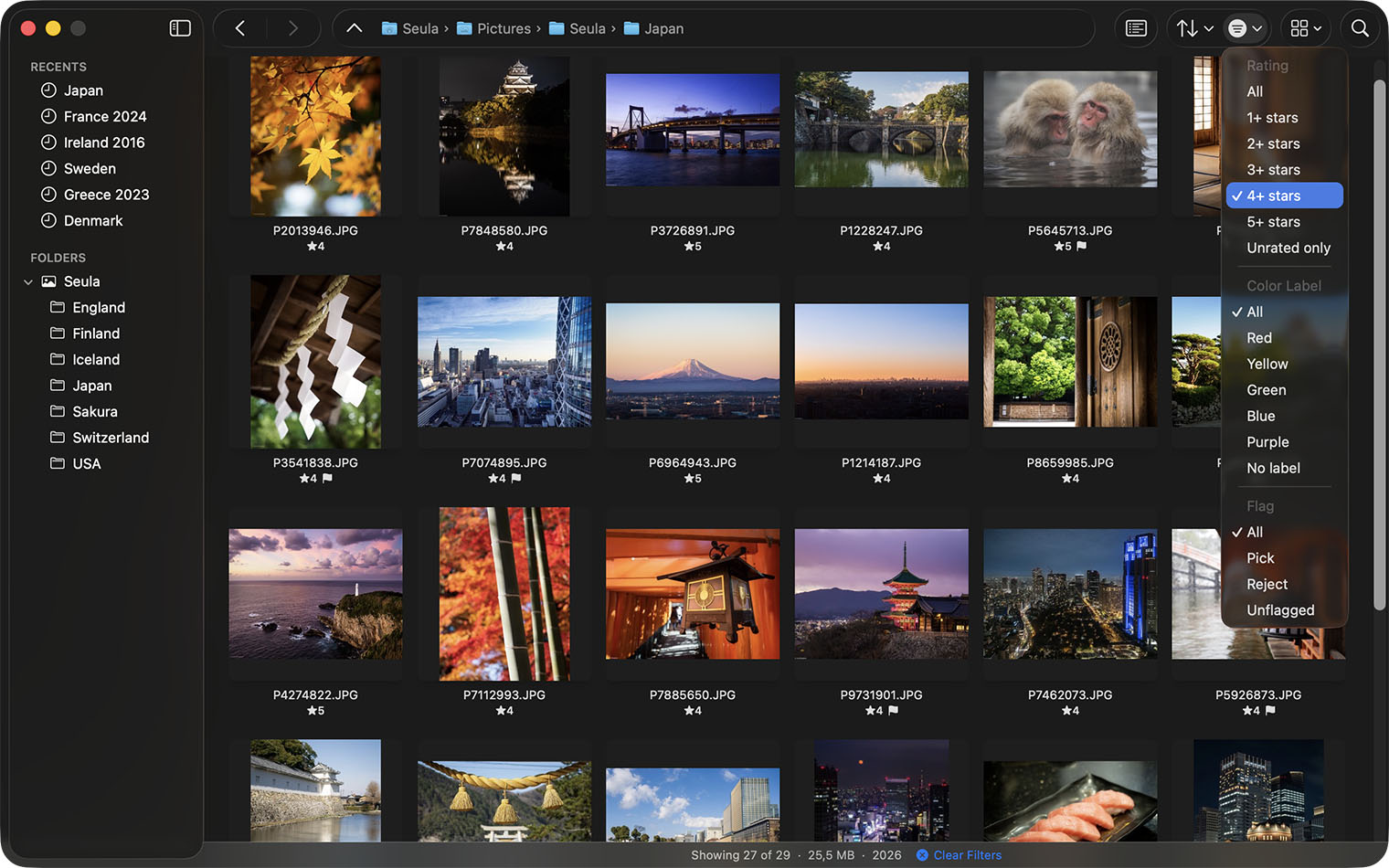The height and width of the screenshot is (868, 1389).
Task: Open the Sakura folder
Action: pos(95,411)
